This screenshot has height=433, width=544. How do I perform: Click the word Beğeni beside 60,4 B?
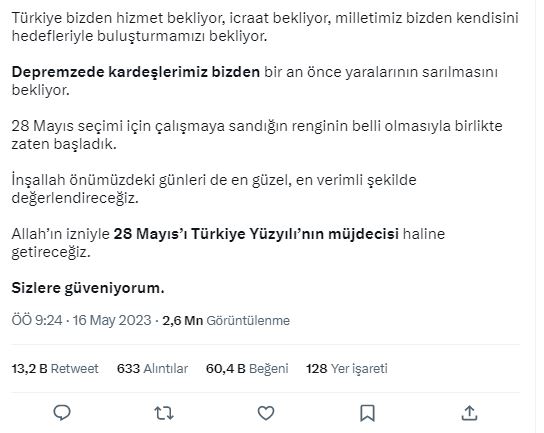[269, 369]
